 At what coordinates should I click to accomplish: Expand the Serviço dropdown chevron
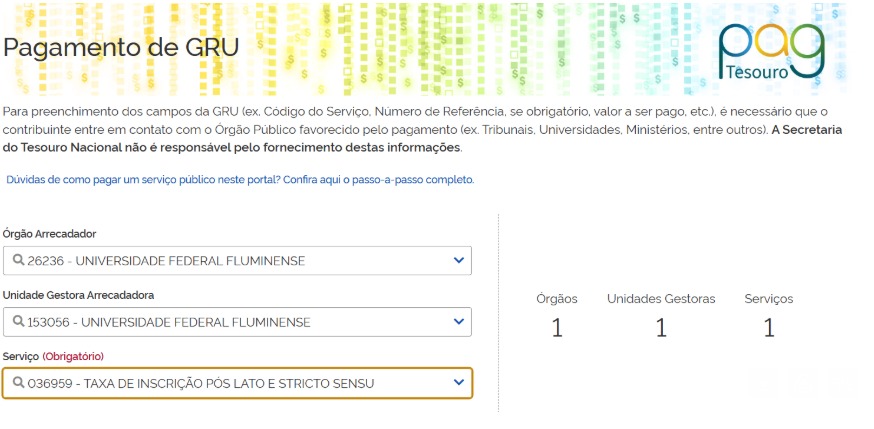459,383
